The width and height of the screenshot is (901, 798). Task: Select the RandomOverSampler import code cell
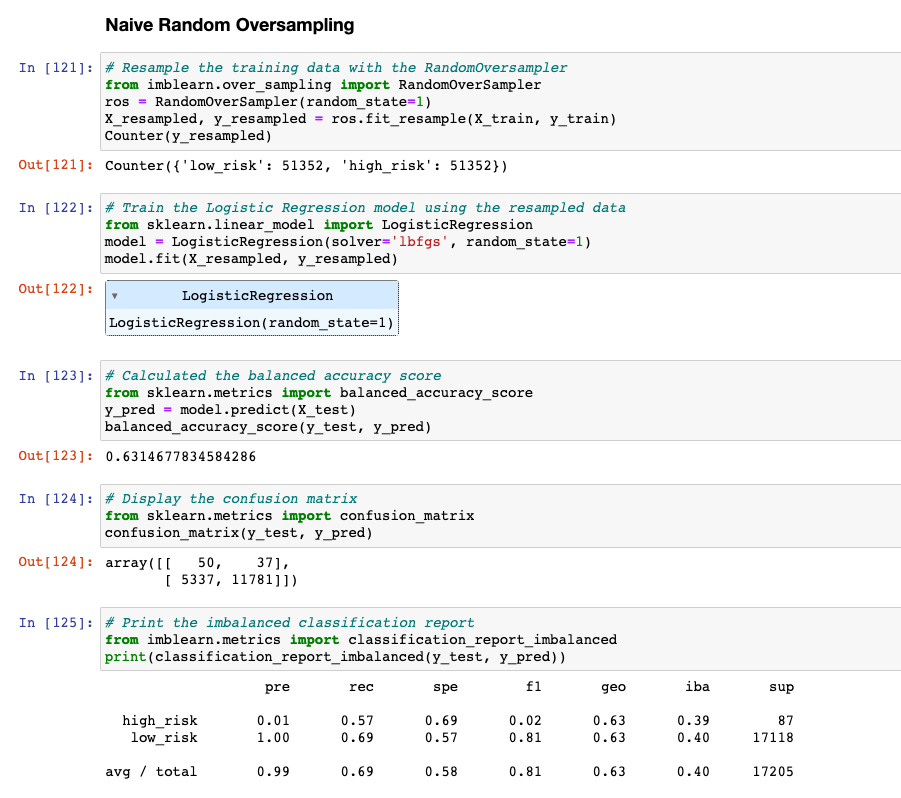(400, 100)
